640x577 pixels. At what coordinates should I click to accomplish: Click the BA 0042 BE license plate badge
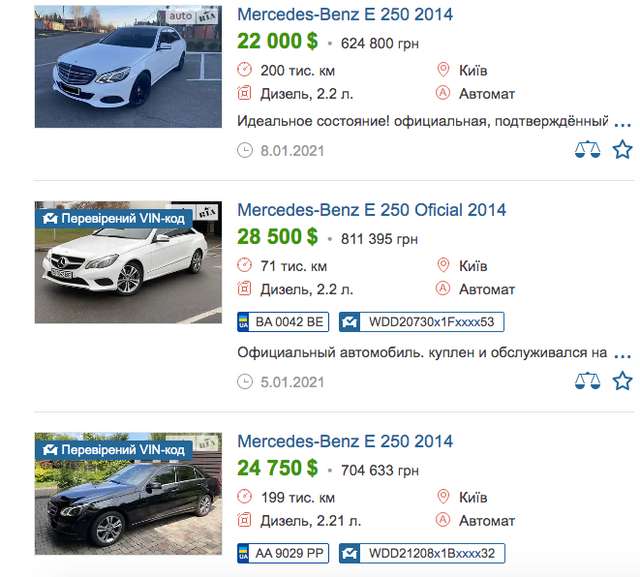(x=281, y=322)
